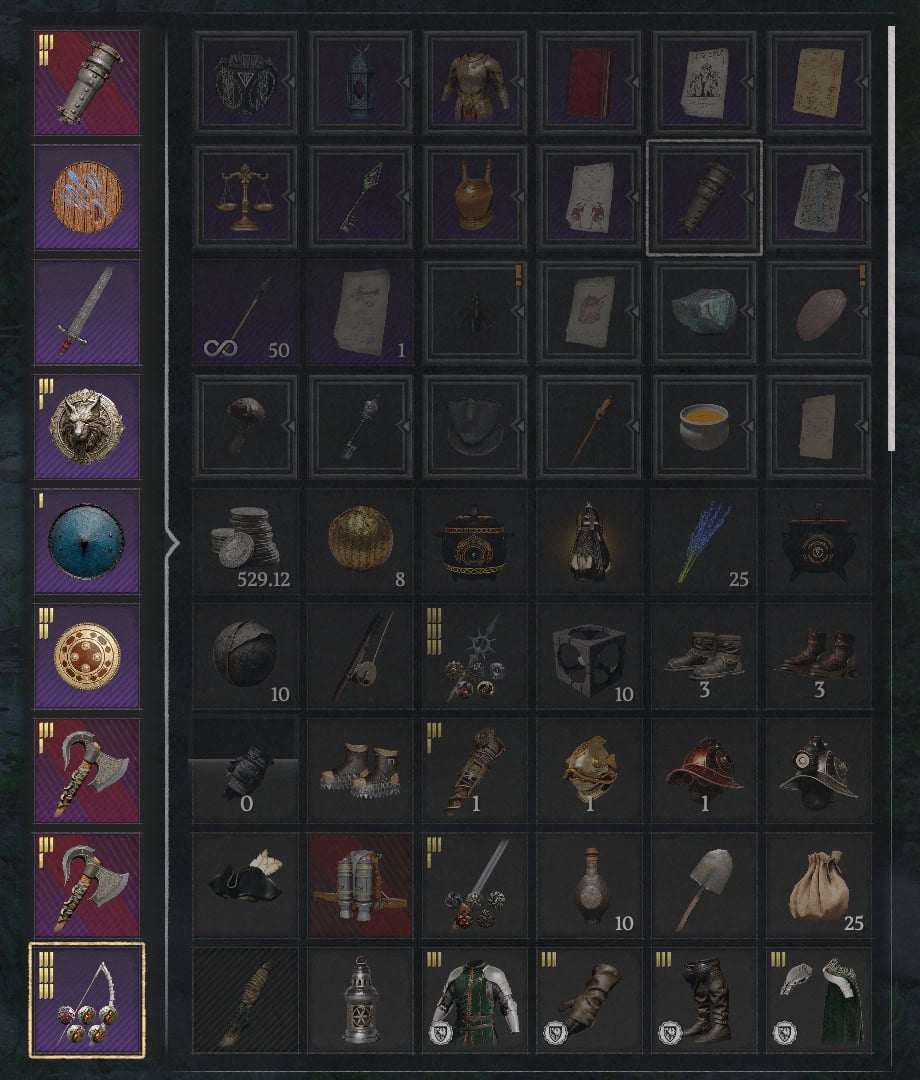Click the cloth sack with count 25

coord(819,886)
